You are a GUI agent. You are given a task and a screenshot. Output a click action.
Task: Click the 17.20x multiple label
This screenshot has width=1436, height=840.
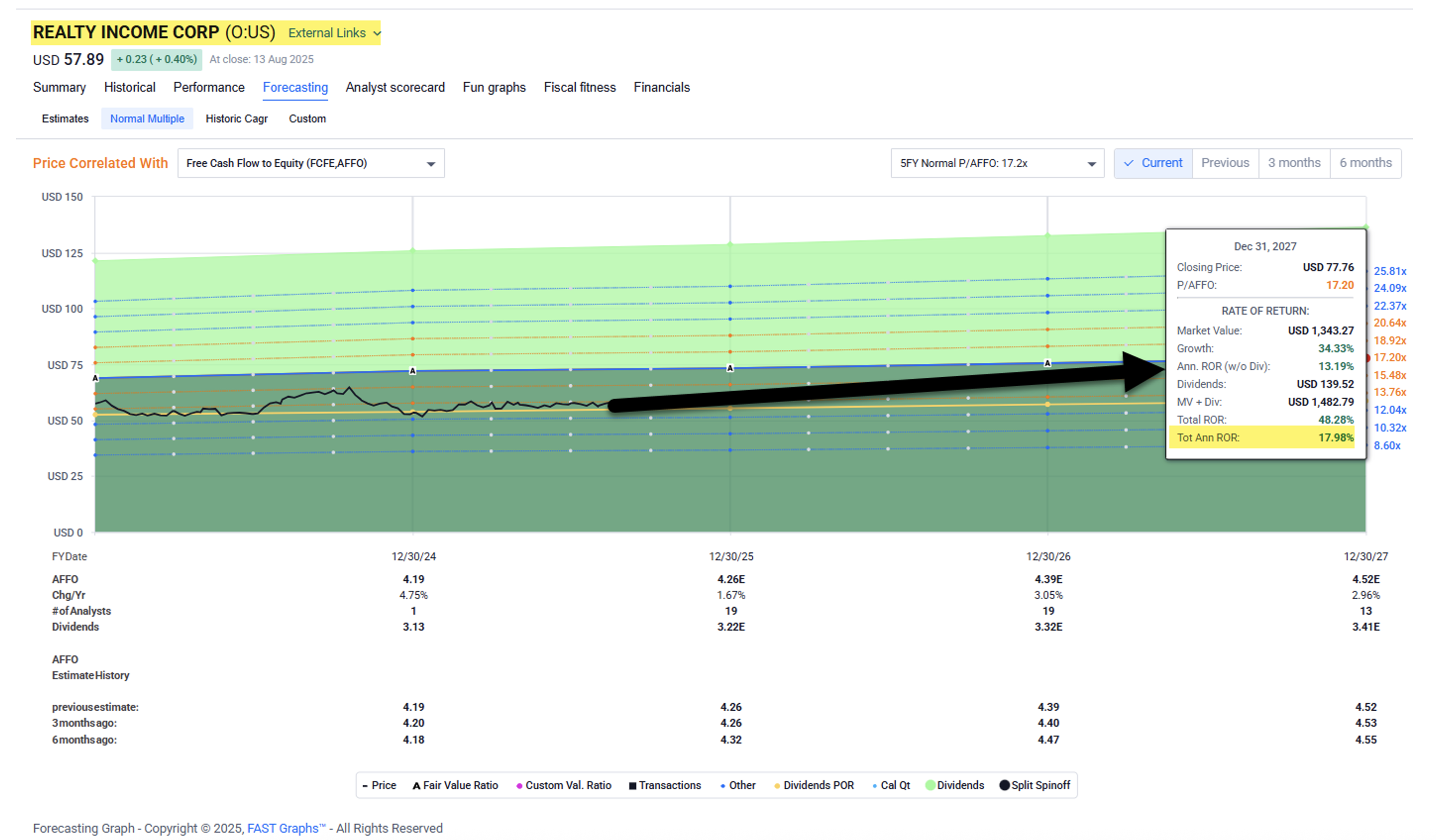[1390, 357]
